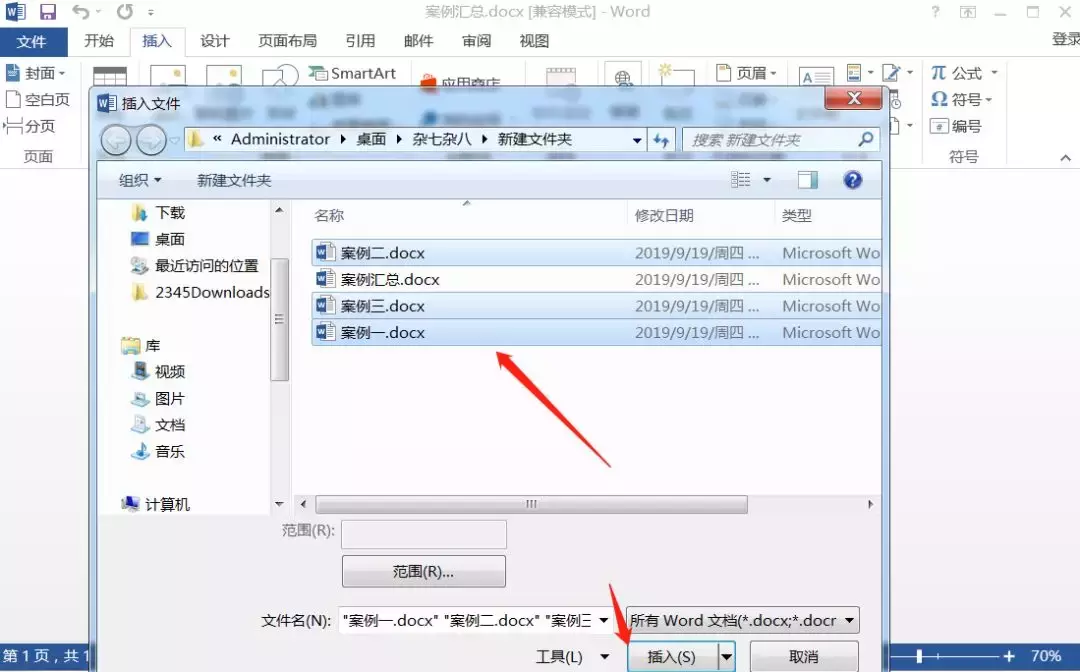Viewport: 1080px width, 672px height.
Task: Open the file type filter dropdown
Action: pos(849,620)
